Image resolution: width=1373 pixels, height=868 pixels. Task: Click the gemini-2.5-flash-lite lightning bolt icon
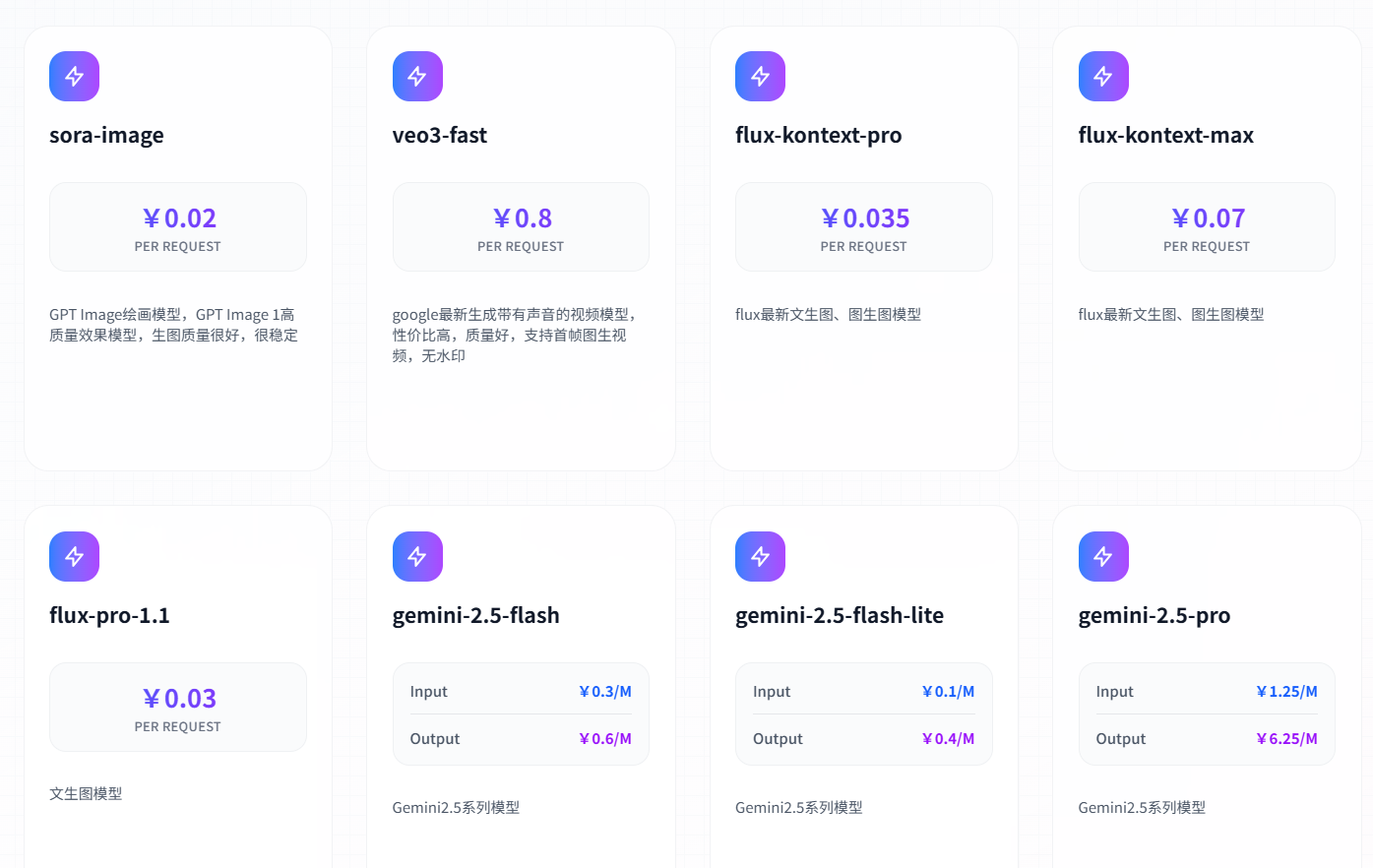(760, 556)
